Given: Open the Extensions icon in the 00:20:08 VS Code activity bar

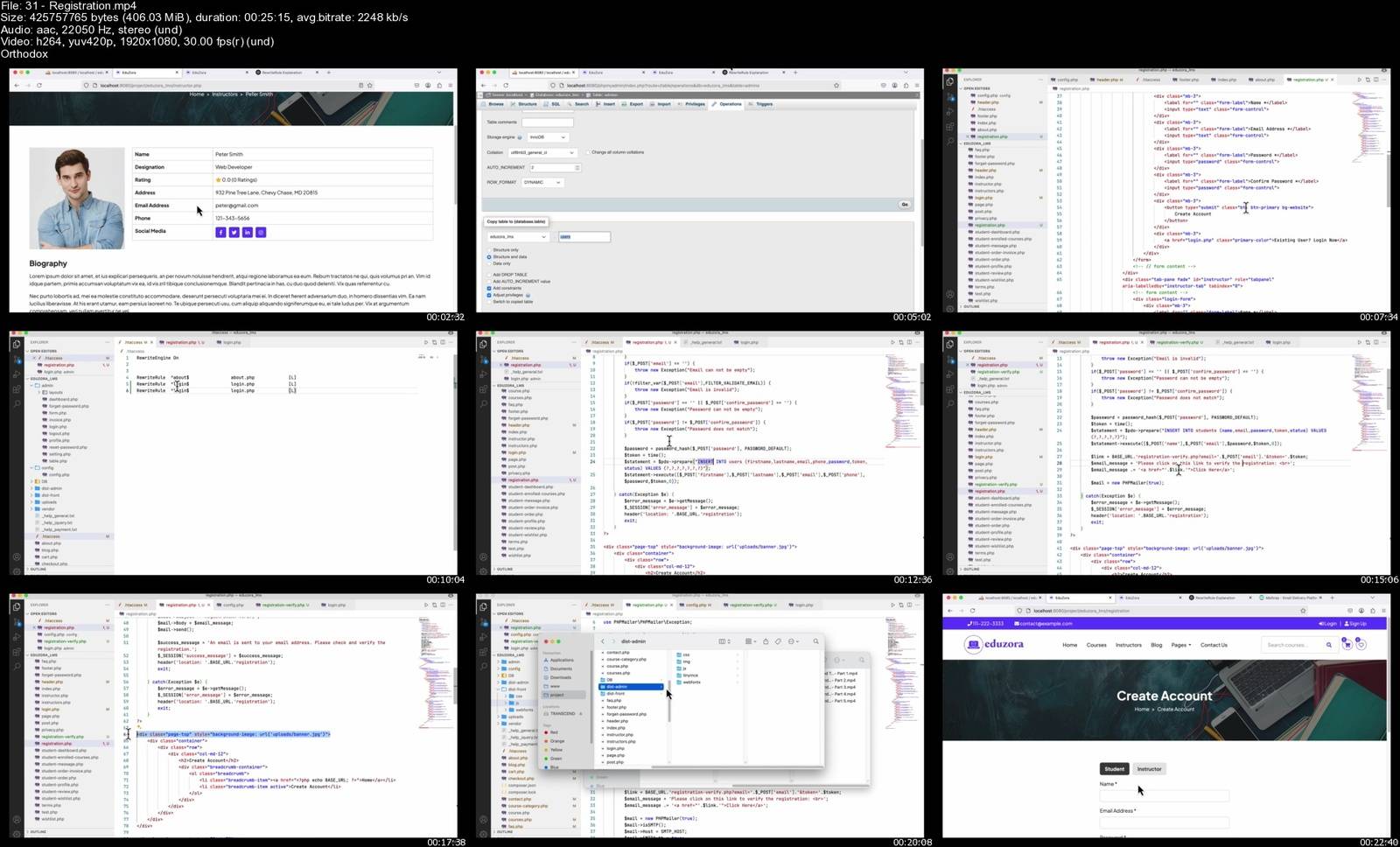Looking at the screenshot, I should (x=483, y=652).
